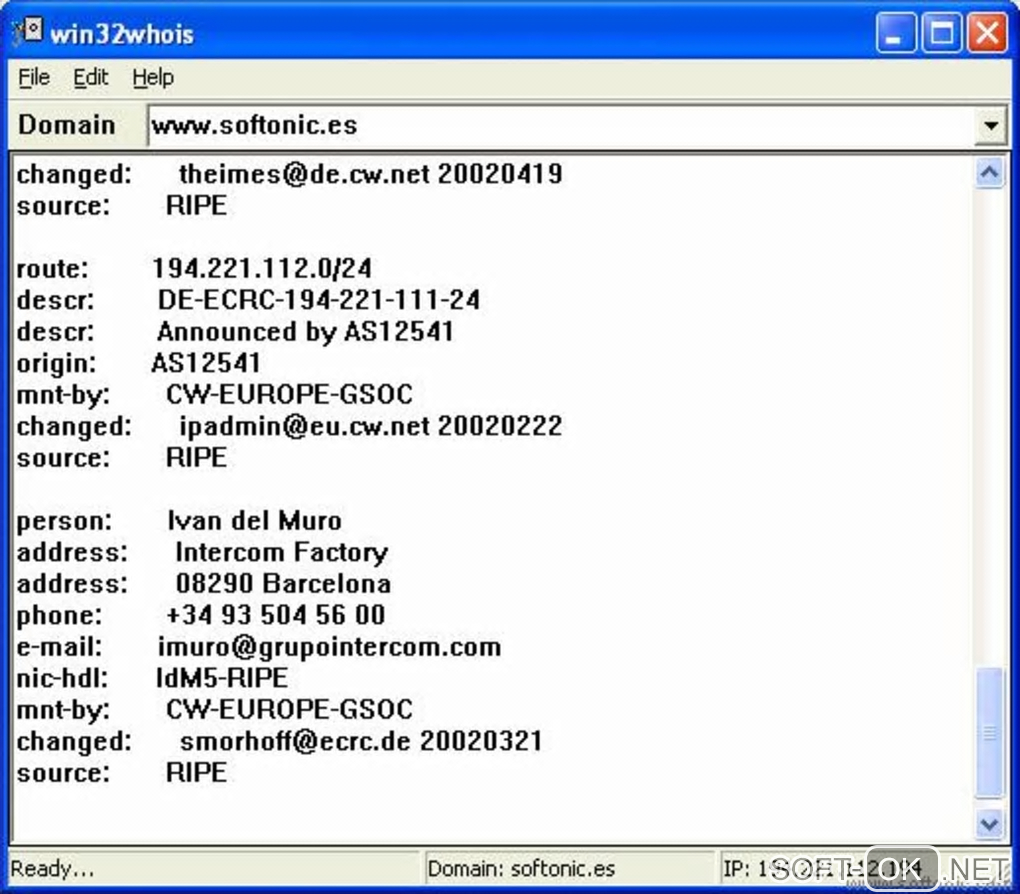Click the email theimes@de.cw.net
The width and height of the screenshot is (1020, 894).
304,174
